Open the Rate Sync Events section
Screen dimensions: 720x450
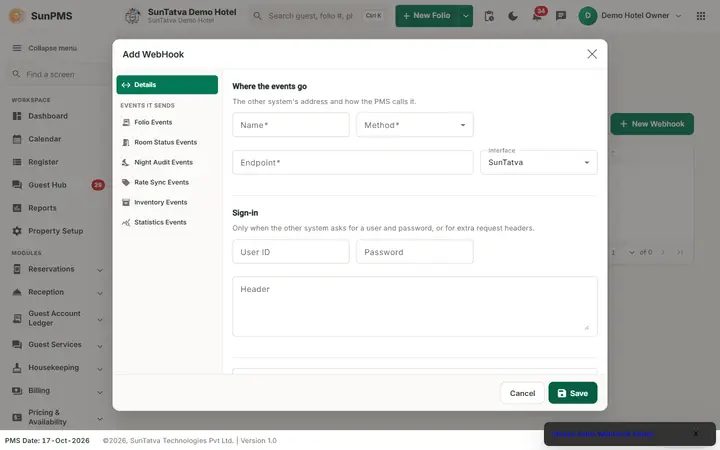click(167, 182)
